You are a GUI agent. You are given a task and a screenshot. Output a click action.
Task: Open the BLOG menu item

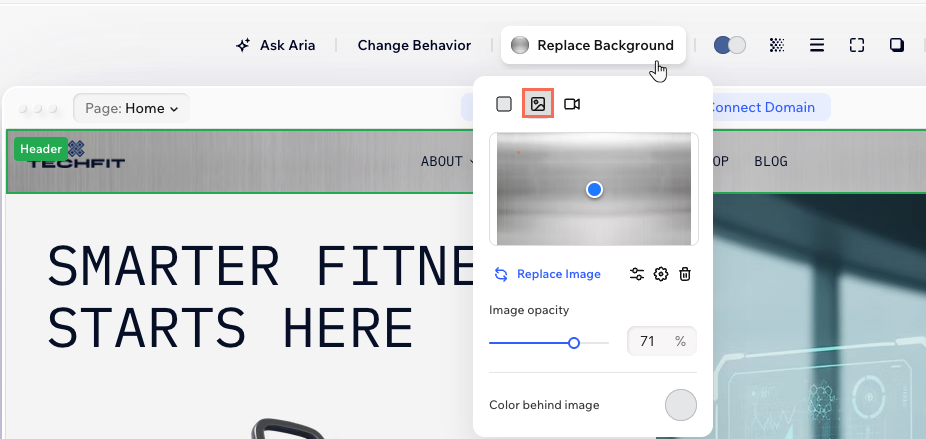point(771,161)
